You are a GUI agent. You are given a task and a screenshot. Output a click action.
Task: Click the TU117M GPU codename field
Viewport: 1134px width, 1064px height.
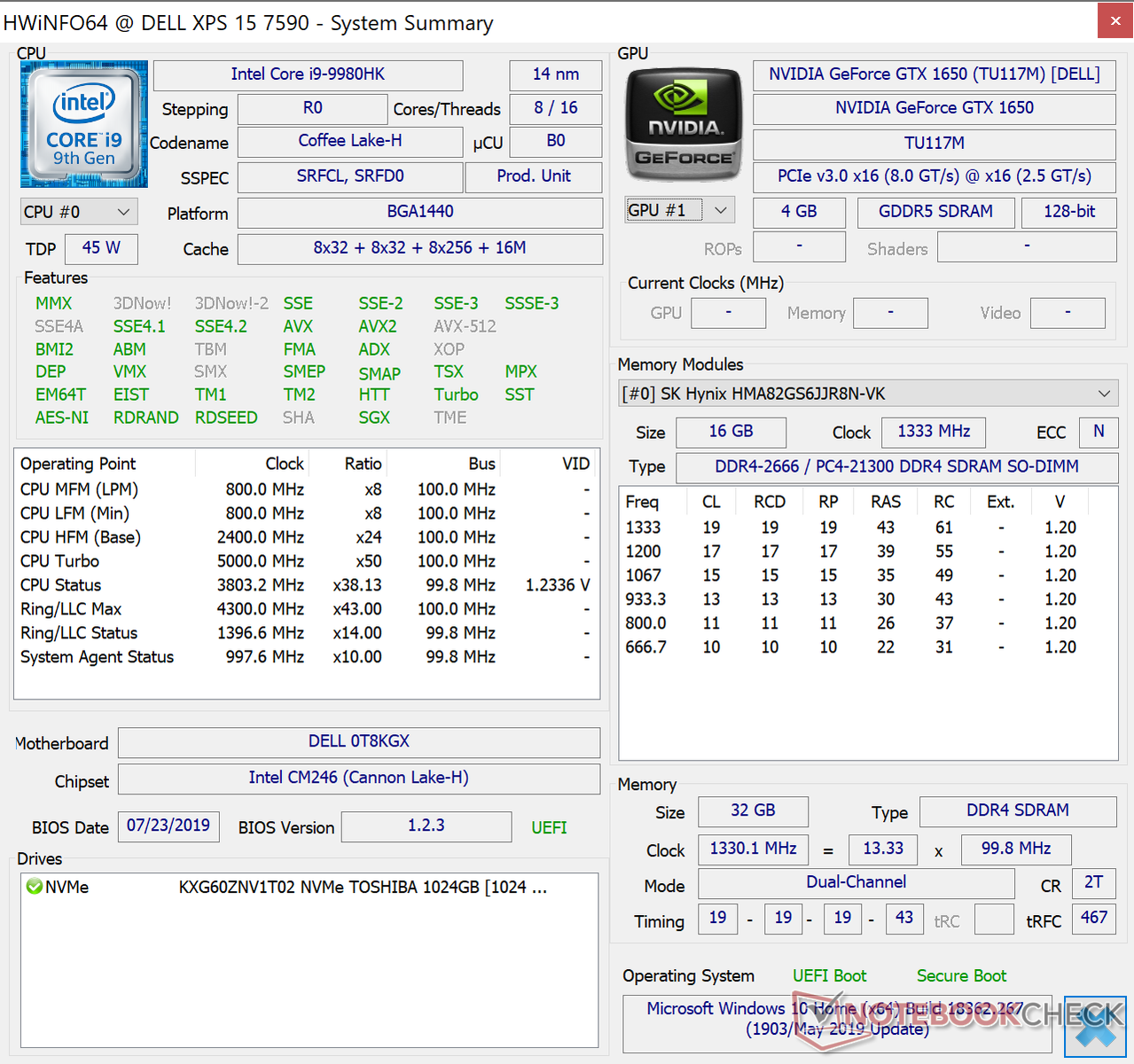pyautogui.click(x=935, y=144)
